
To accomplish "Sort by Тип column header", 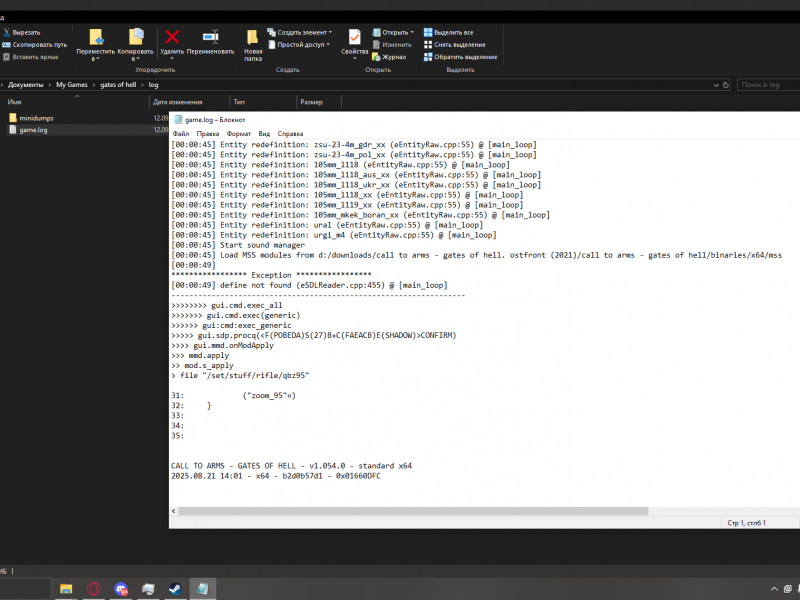I will click(263, 102).
